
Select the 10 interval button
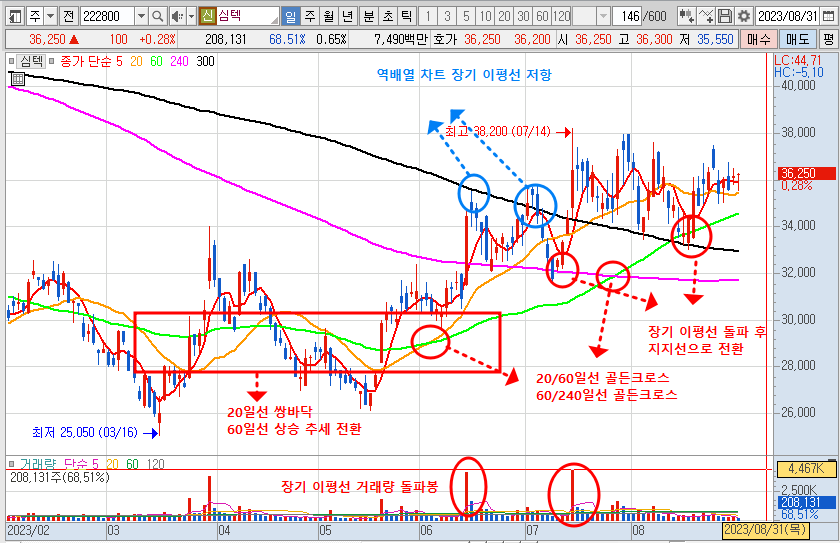pyautogui.click(x=485, y=17)
